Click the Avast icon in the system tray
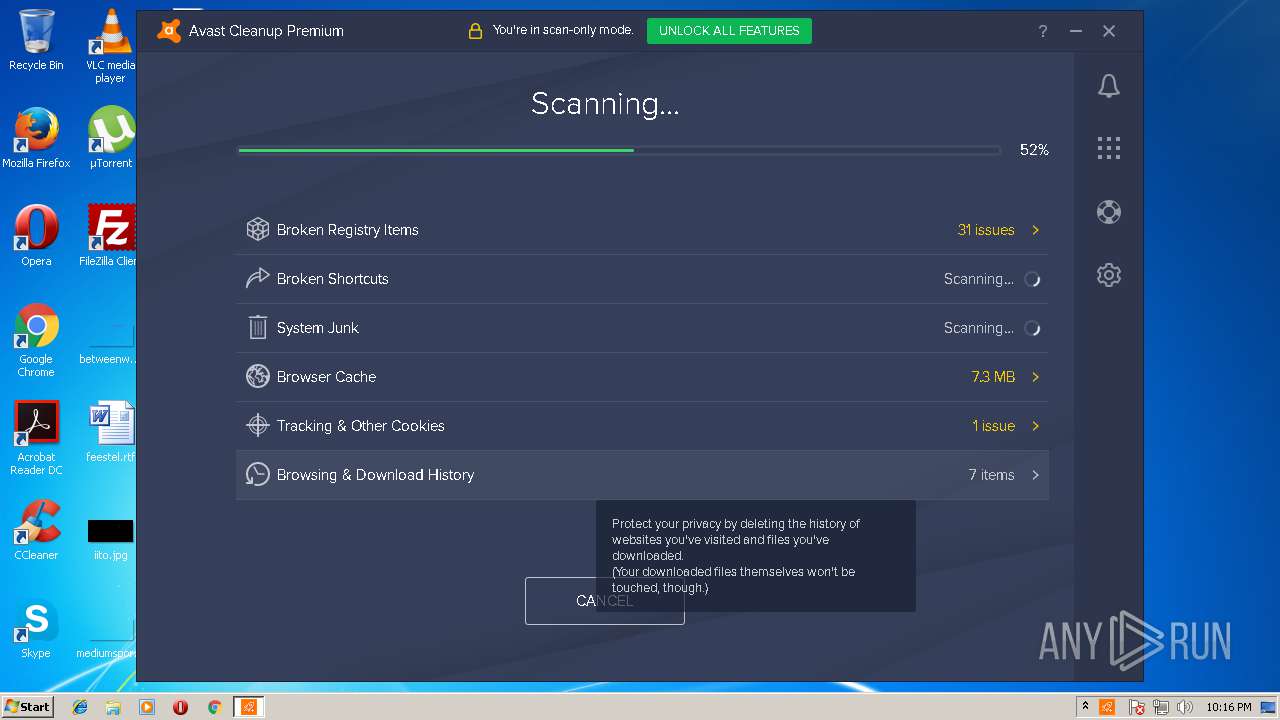 pyautogui.click(x=1107, y=707)
